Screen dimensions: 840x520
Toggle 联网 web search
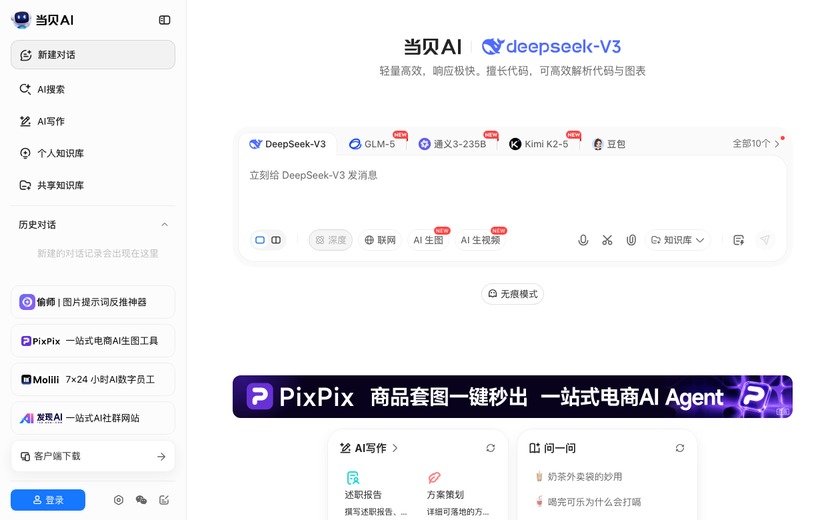[x=380, y=240]
